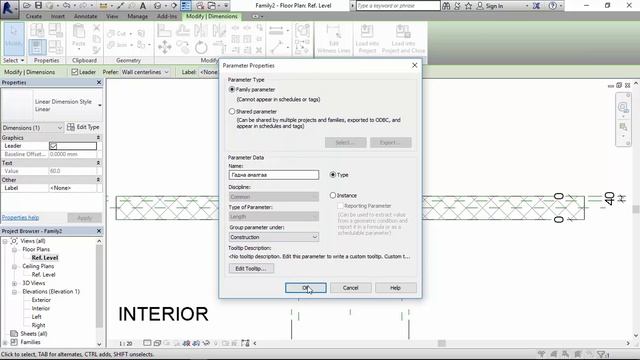
Task: Click the Thin Lines icon in quick access toolbar
Action: click(186, 6)
